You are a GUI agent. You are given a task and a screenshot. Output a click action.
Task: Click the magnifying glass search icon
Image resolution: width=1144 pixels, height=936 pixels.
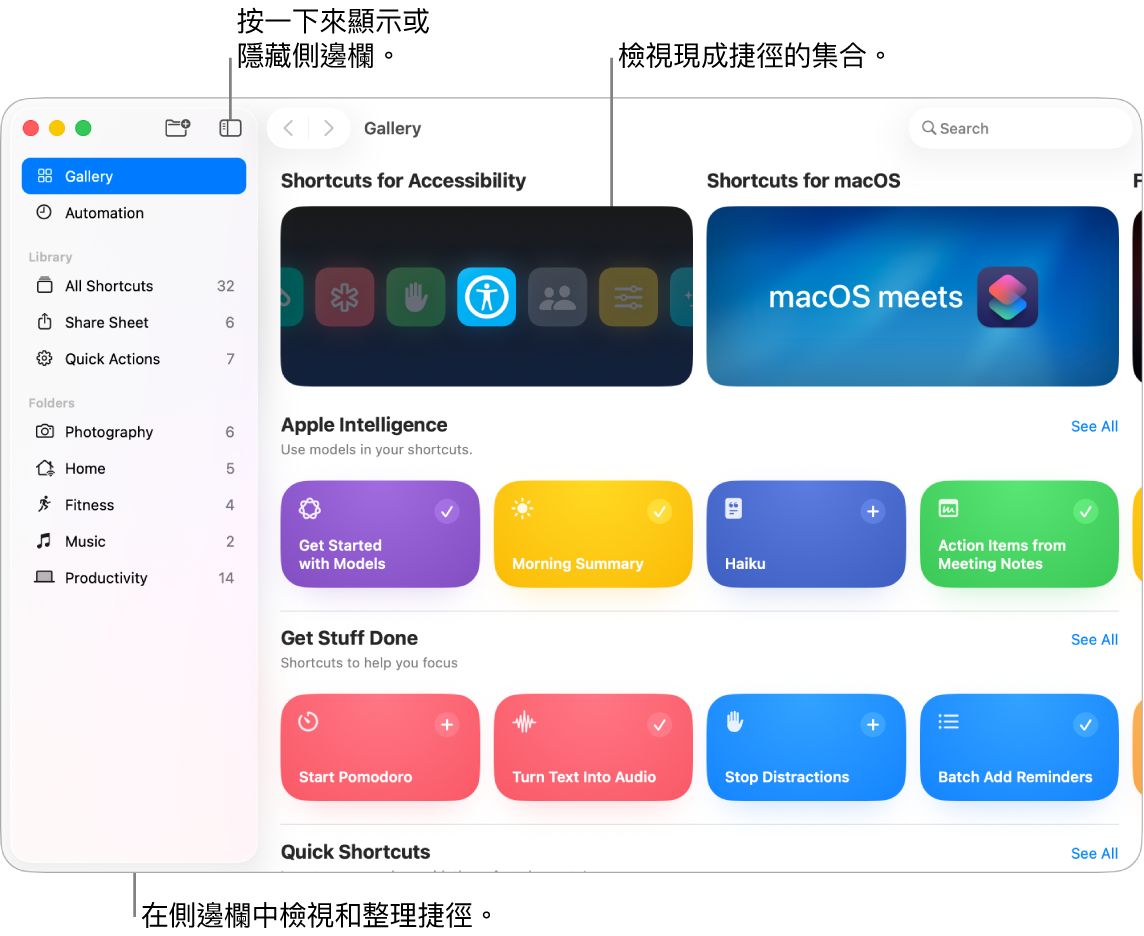pyautogui.click(x=929, y=128)
